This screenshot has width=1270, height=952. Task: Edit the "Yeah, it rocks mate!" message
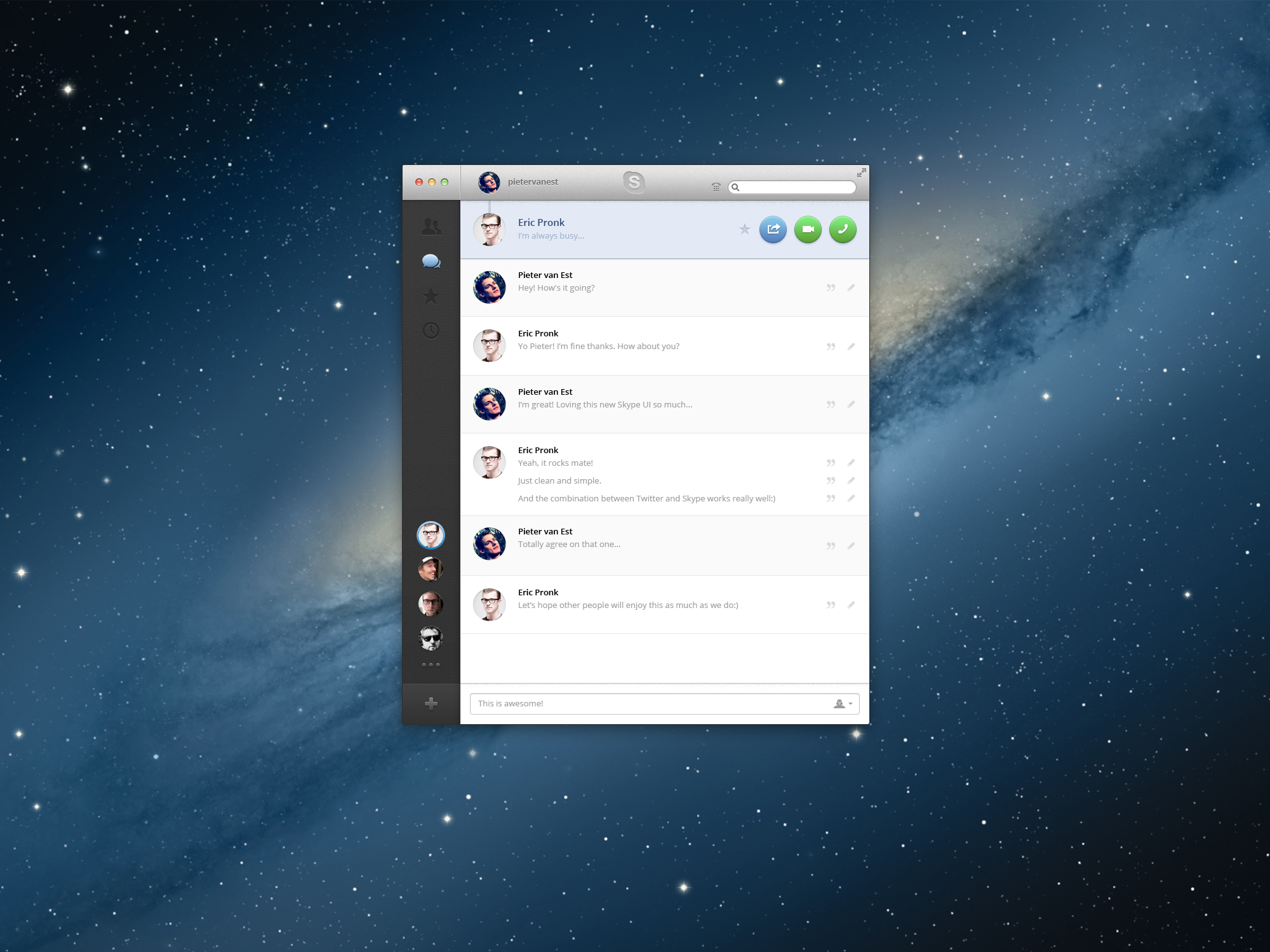(x=851, y=463)
